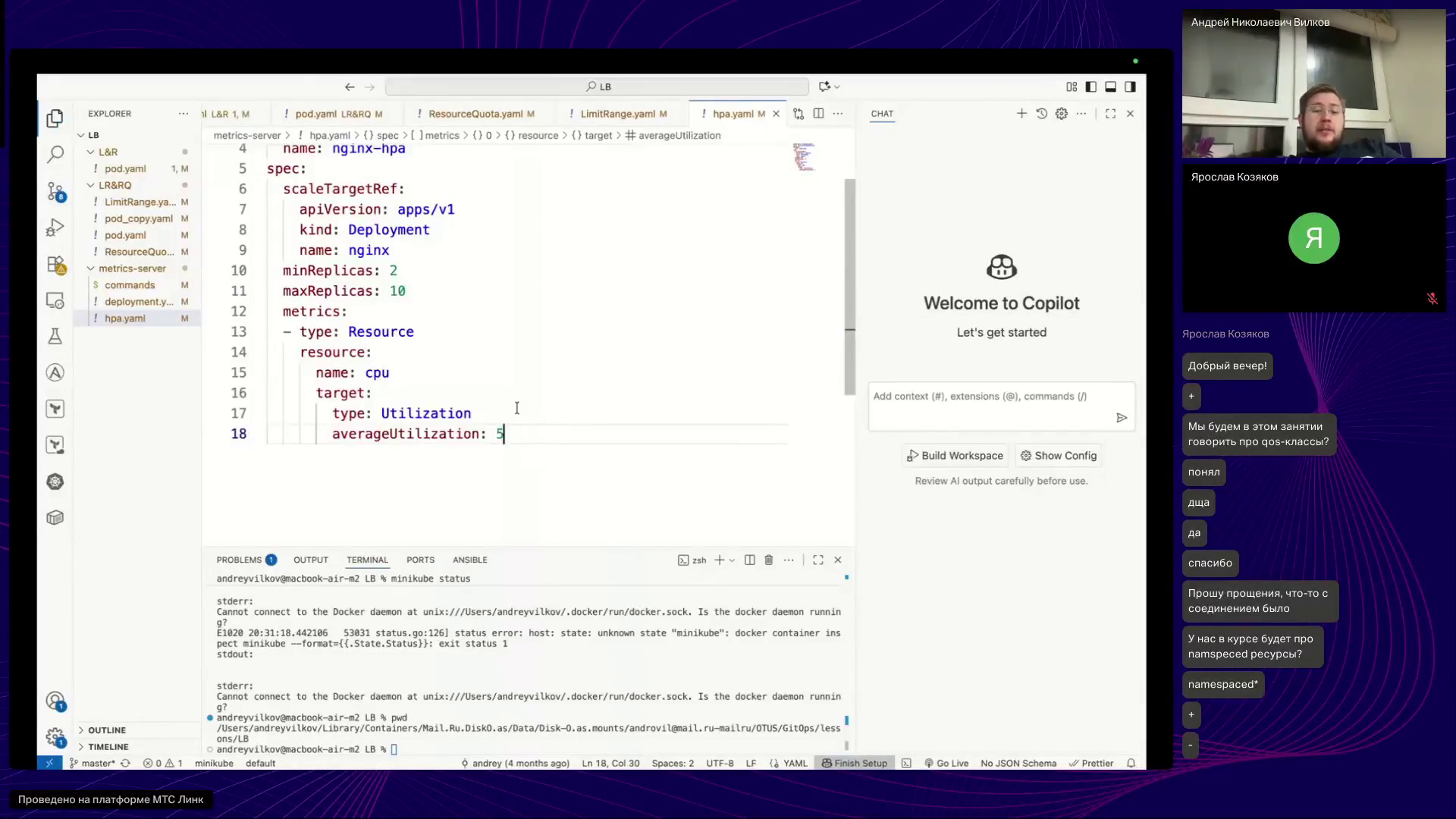Toggle bottom panel layout button
The height and width of the screenshot is (819, 1456).
[1110, 87]
